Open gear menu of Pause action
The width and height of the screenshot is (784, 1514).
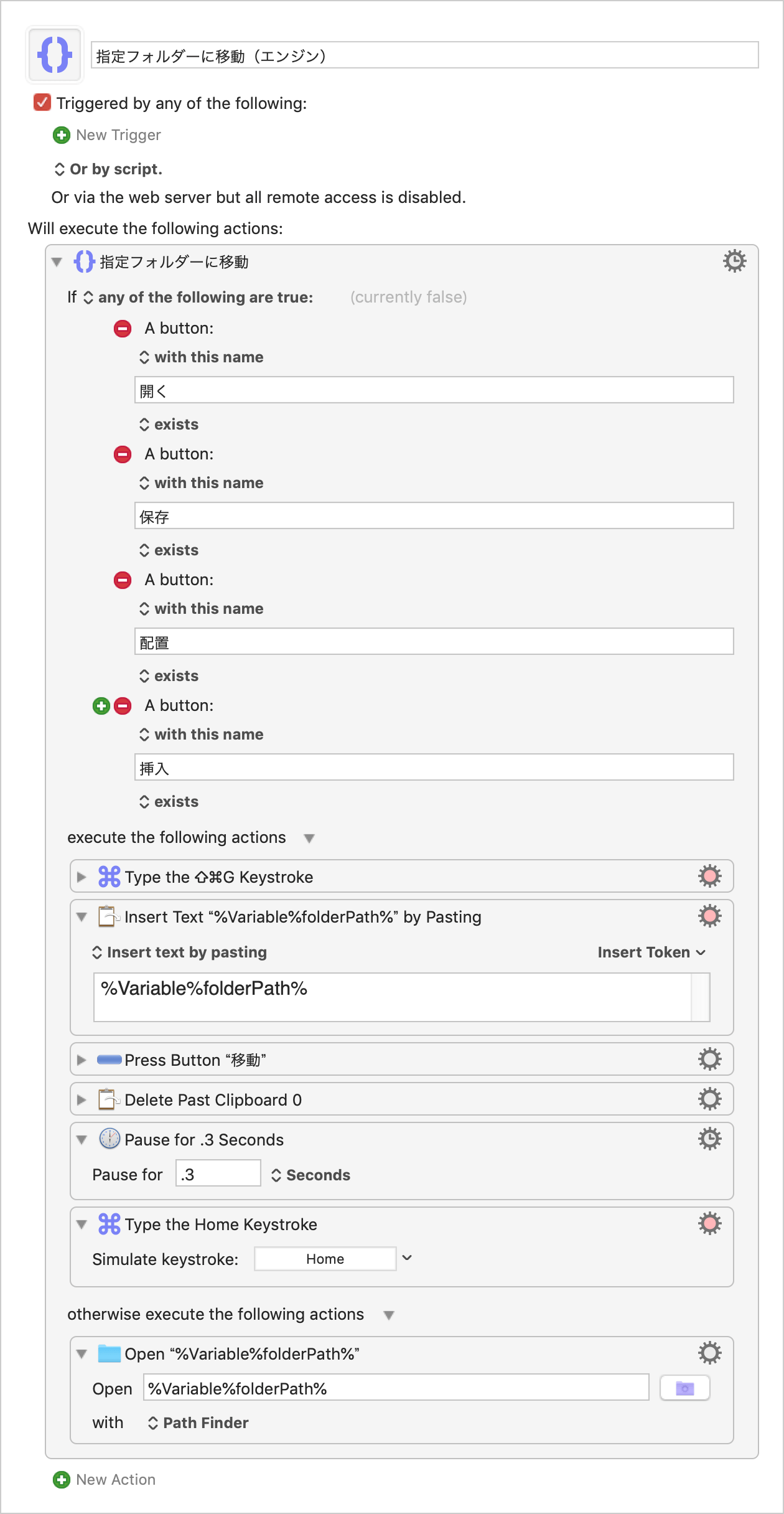(709, 1139)
